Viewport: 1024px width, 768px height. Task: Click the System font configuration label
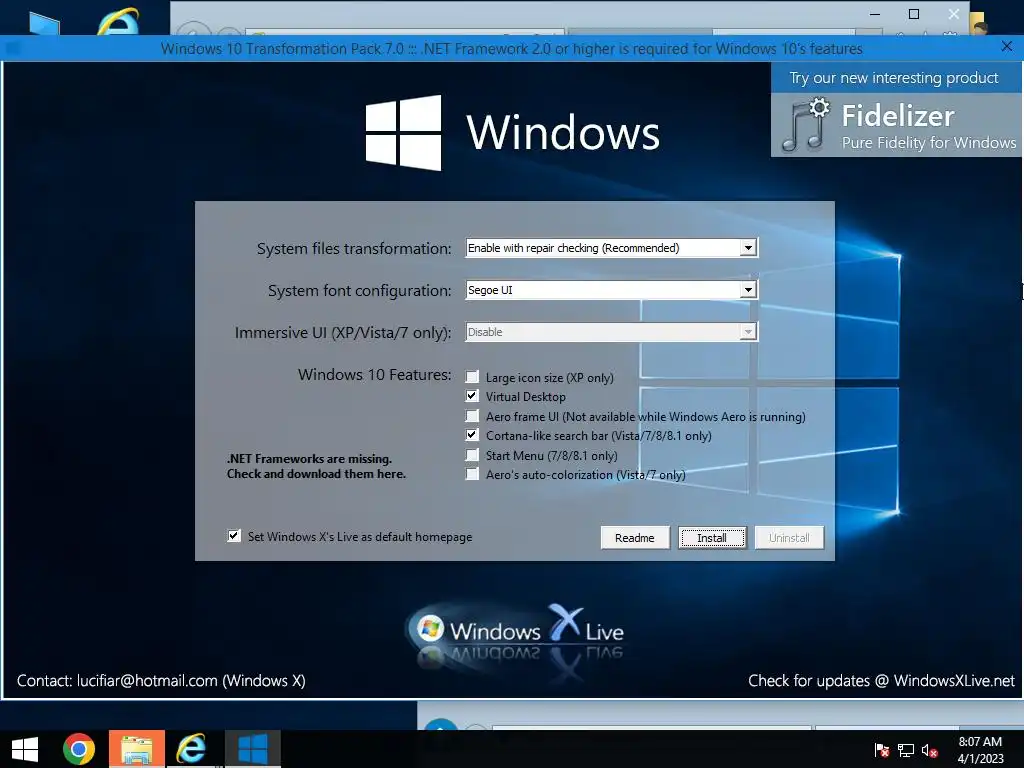point(359,290)
